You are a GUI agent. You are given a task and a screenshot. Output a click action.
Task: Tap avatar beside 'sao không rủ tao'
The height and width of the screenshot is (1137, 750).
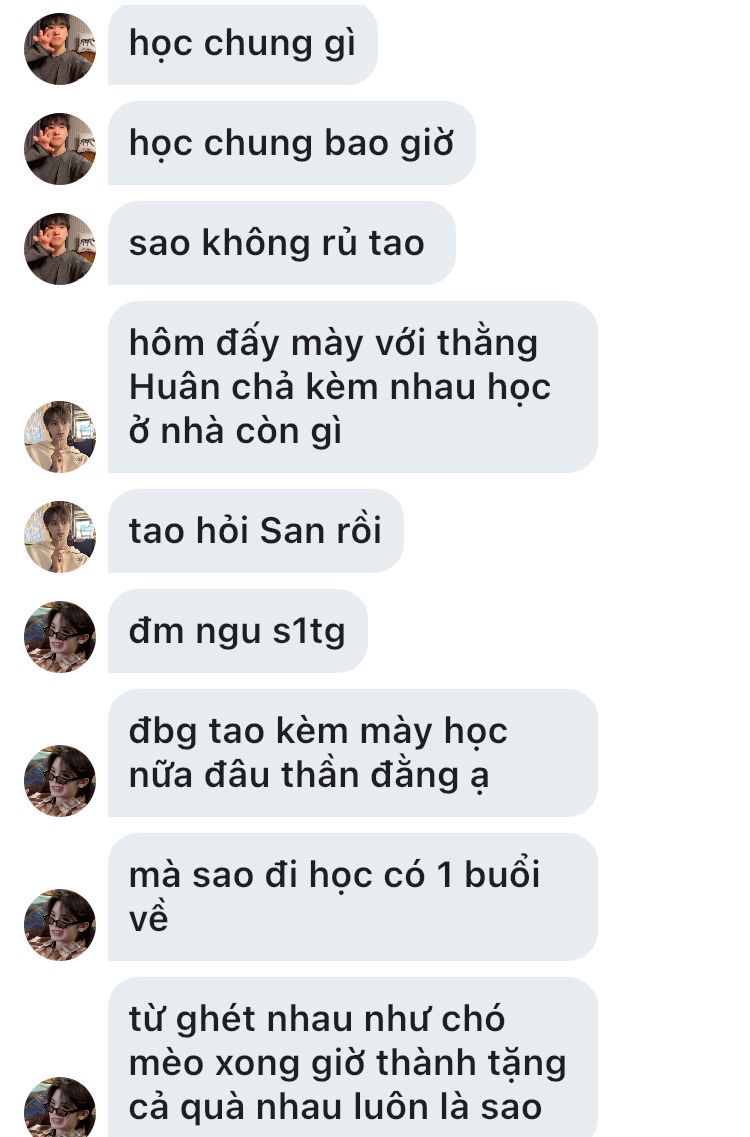[60, 249]
